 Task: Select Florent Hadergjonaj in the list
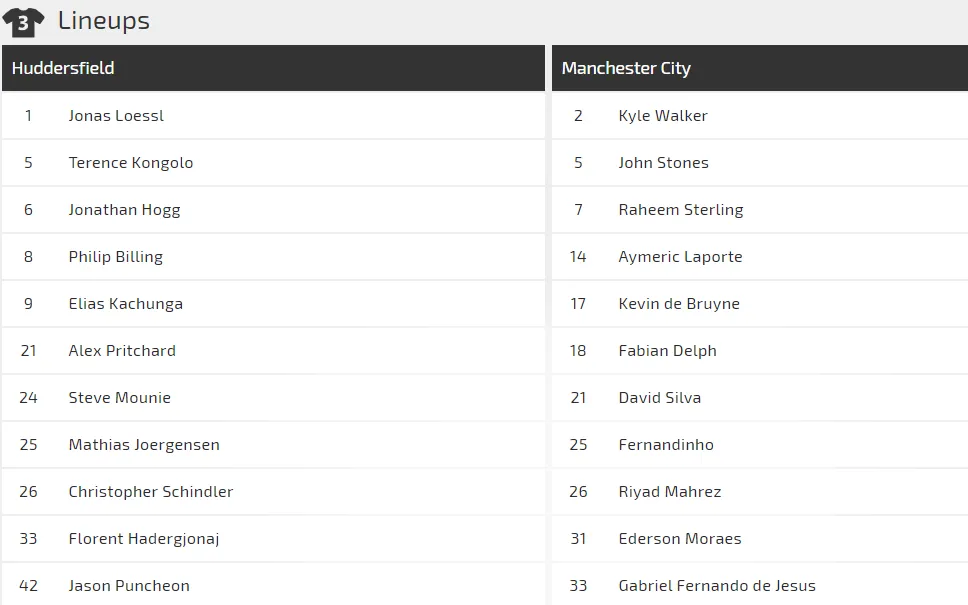(144, 539)
